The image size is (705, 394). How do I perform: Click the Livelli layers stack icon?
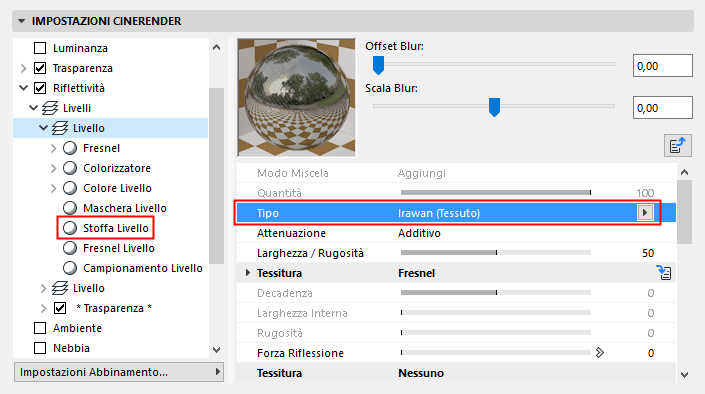[50, 108]
